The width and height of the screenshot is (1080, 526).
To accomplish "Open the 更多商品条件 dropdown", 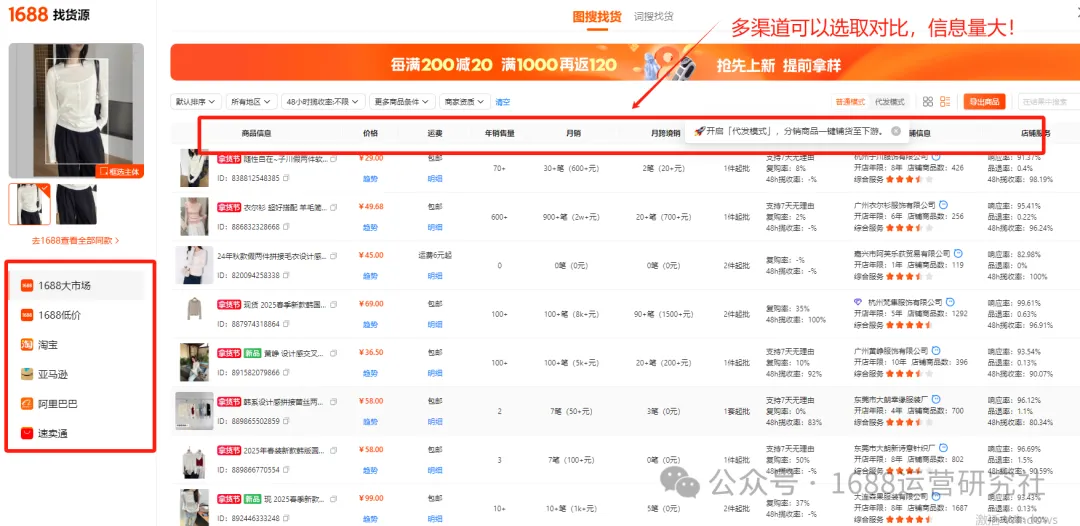I will 402,102.
